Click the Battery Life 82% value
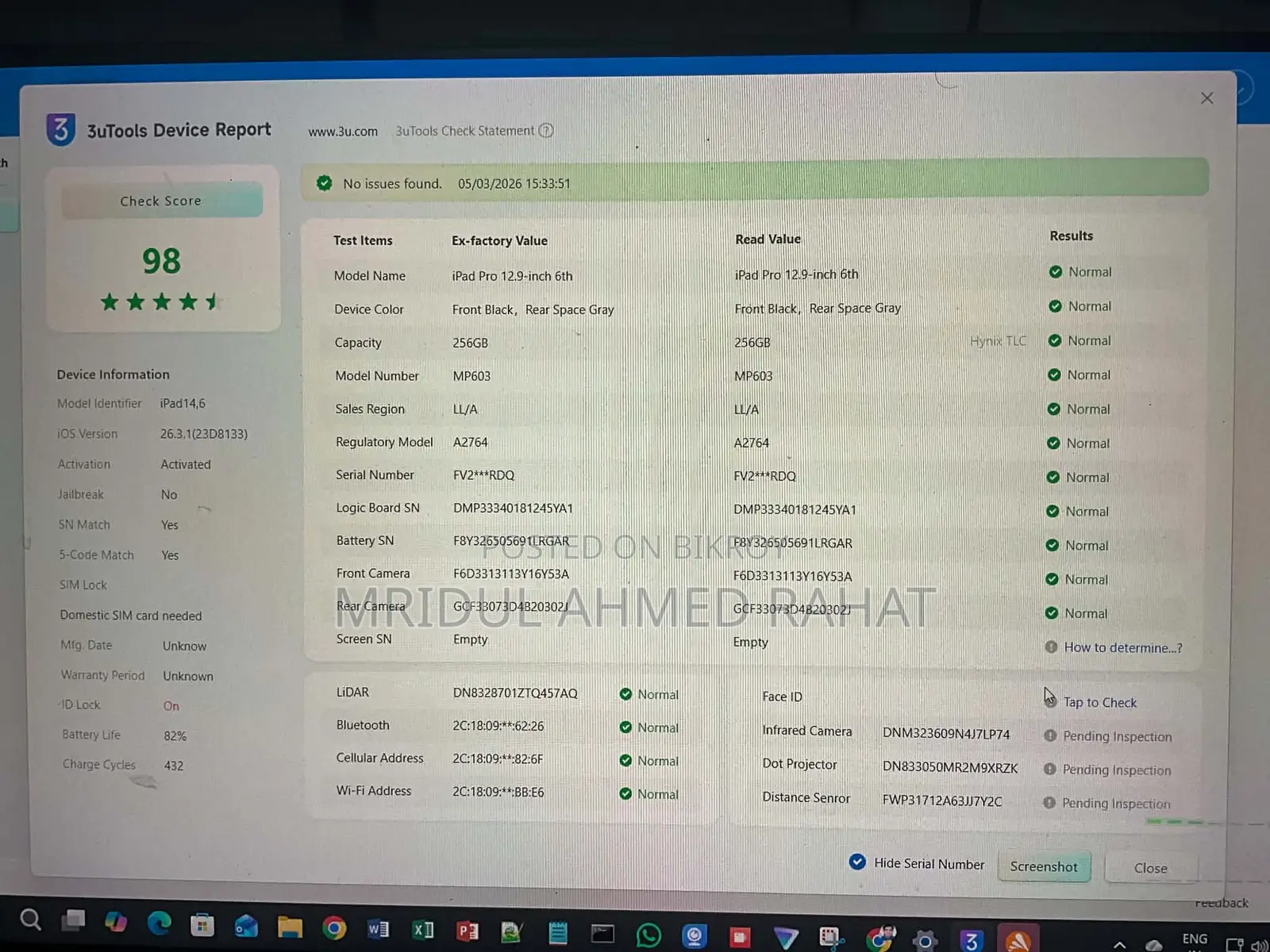Image resolution: width=1270 pixels, height=952 pixels. click(x=175, y=736)
